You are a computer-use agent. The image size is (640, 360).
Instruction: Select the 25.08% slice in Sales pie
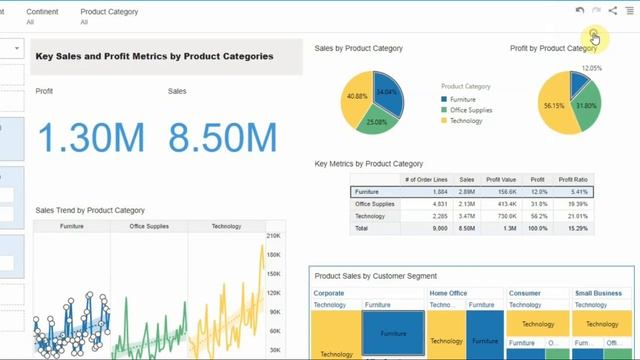pos(376,122)
